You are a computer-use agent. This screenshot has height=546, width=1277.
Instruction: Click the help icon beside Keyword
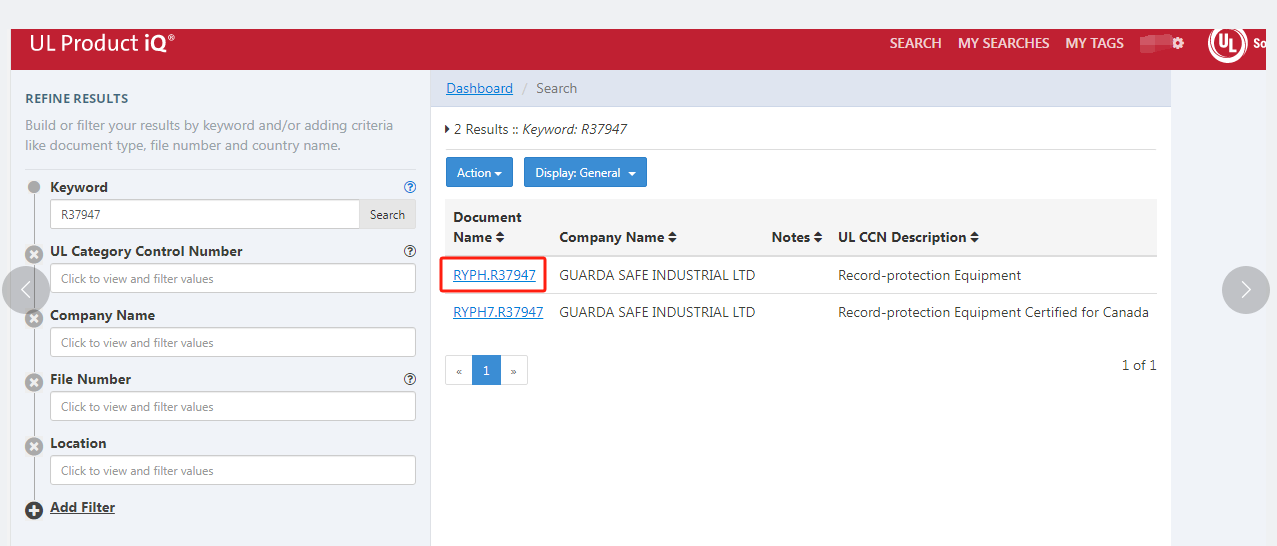pyautogui.click(x=409, y=187)
